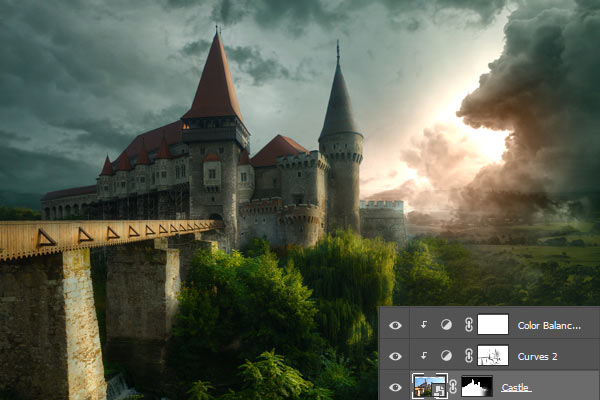The image size is (600, 400).
Task: Hide the Castle layer
Action: pyautogui.click(x=395, y=387)
